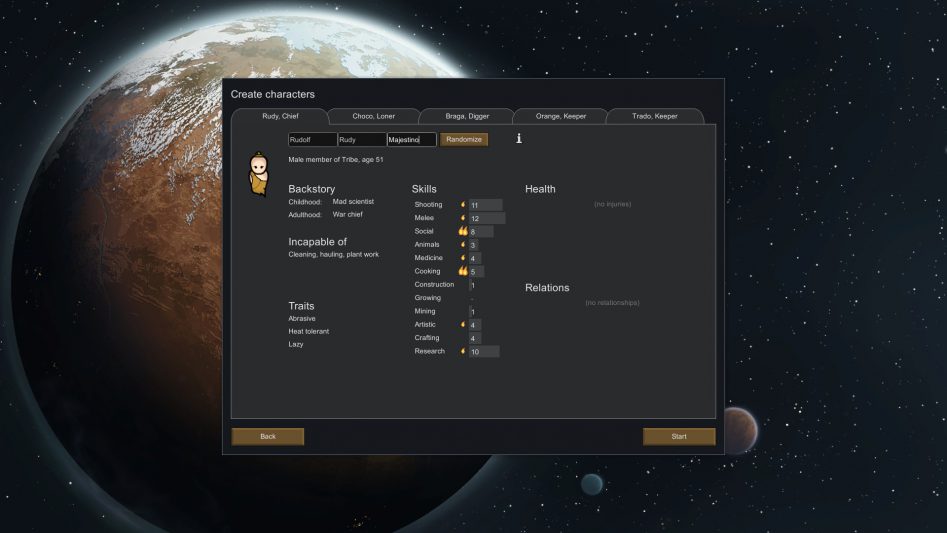
Task: Open the Braga, Digger tab
Action: click(x=467, y=116)
